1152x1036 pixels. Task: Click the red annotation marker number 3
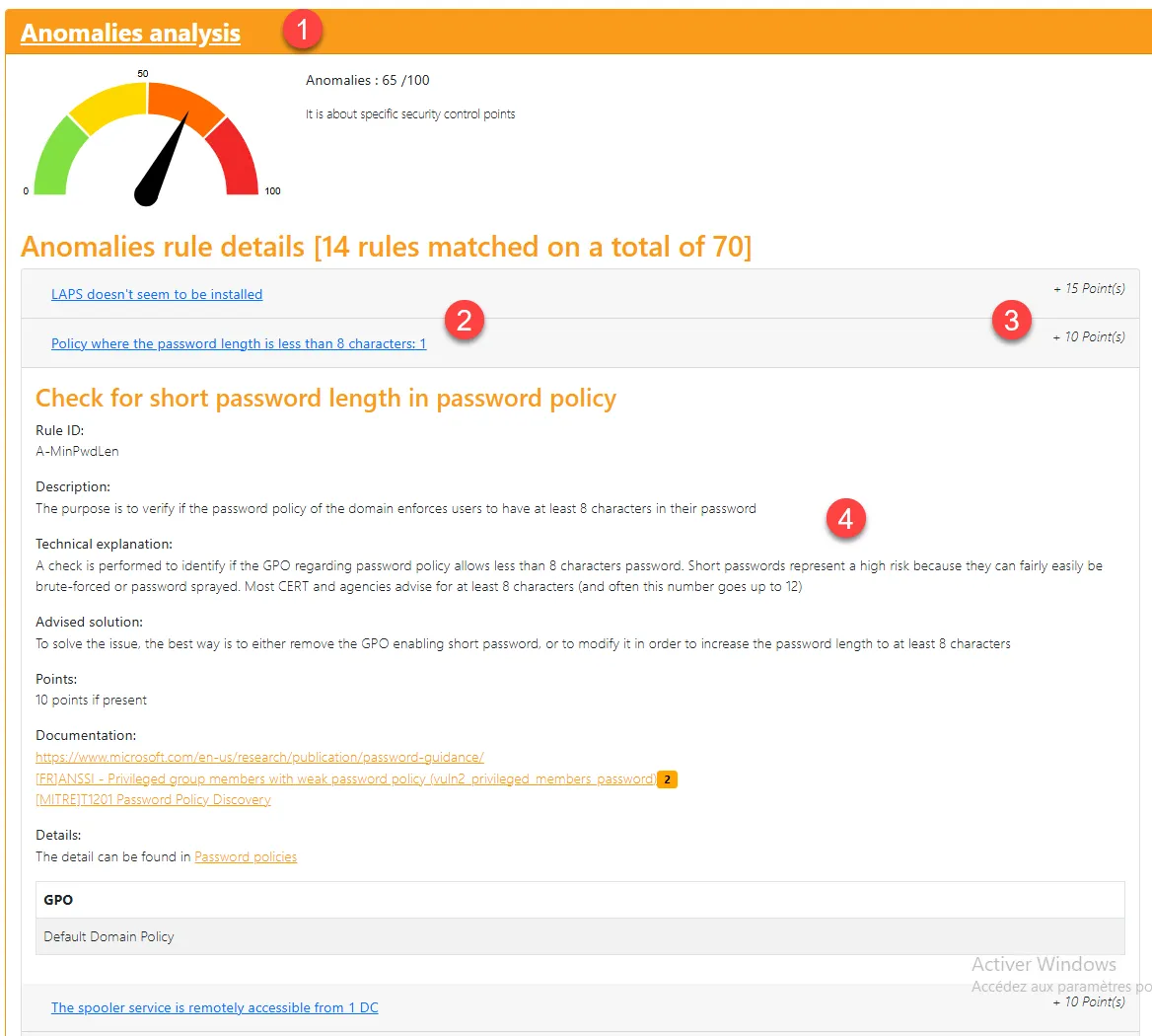(1011, 320)
